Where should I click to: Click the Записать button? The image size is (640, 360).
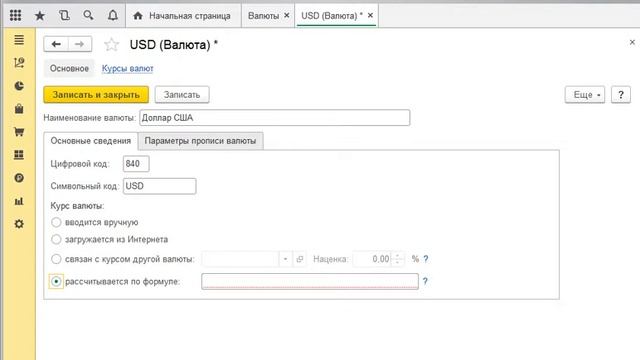click(x=182, y=95)
